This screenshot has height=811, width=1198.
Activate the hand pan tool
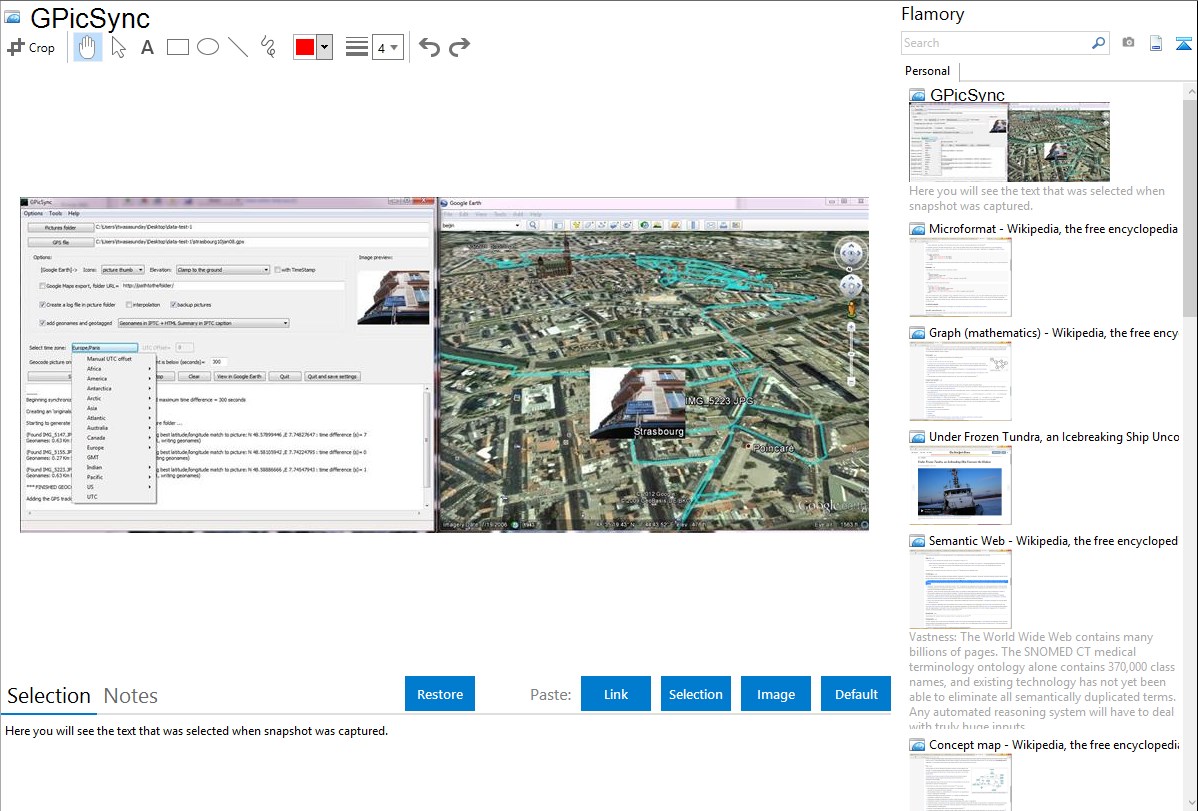[87, 47]
